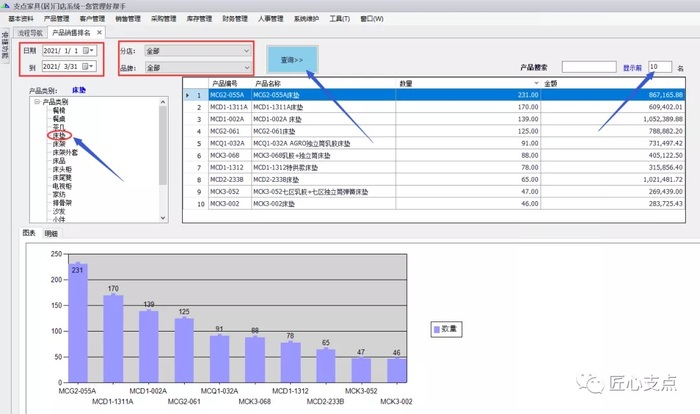
Task: Open the 销售管理 menu
Action: [128, 19]
